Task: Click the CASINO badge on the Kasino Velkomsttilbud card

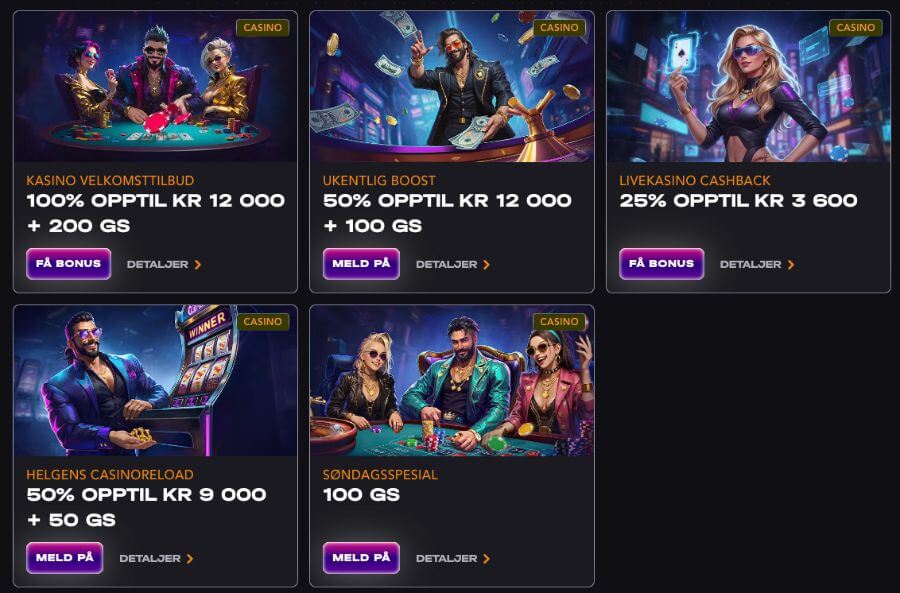Action: [x=262, y=28]
